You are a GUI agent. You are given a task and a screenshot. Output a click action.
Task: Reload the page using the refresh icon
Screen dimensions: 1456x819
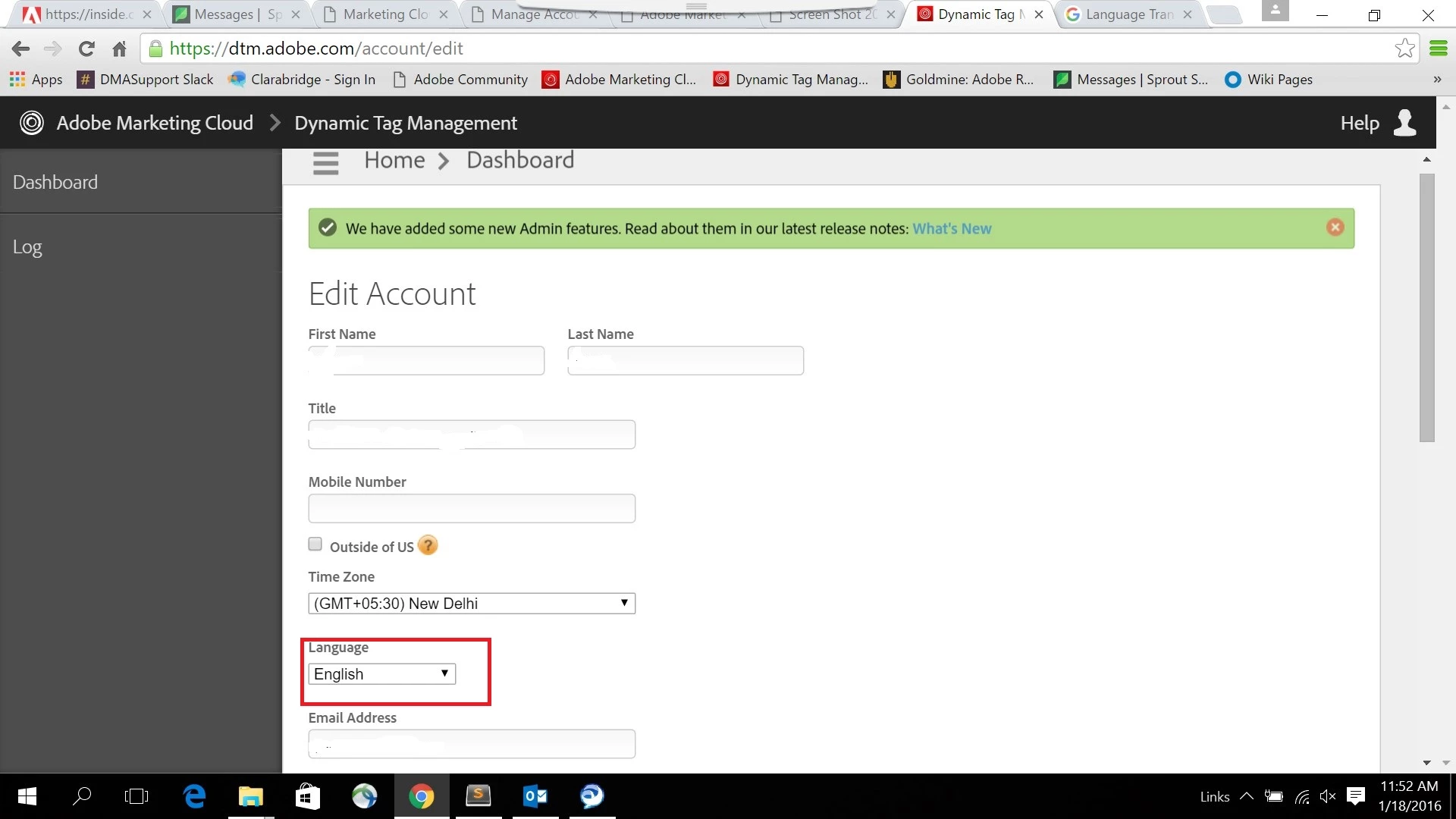(x=86, y=49)
